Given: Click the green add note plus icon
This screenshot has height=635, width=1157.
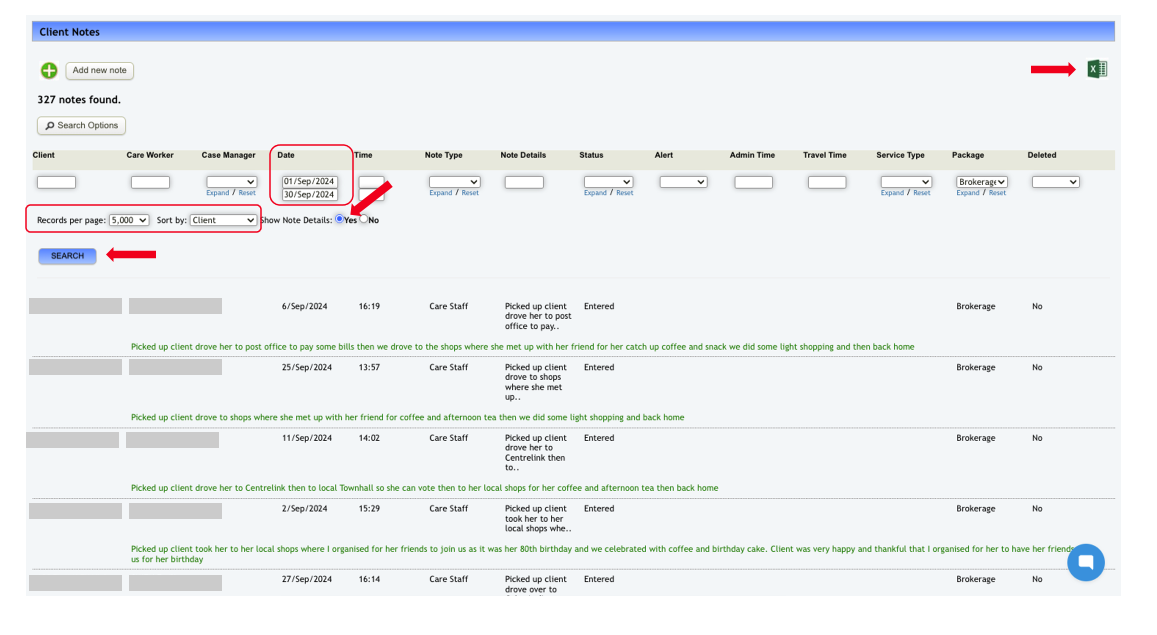Looking at the screenshot, I should tap(48, 71).
